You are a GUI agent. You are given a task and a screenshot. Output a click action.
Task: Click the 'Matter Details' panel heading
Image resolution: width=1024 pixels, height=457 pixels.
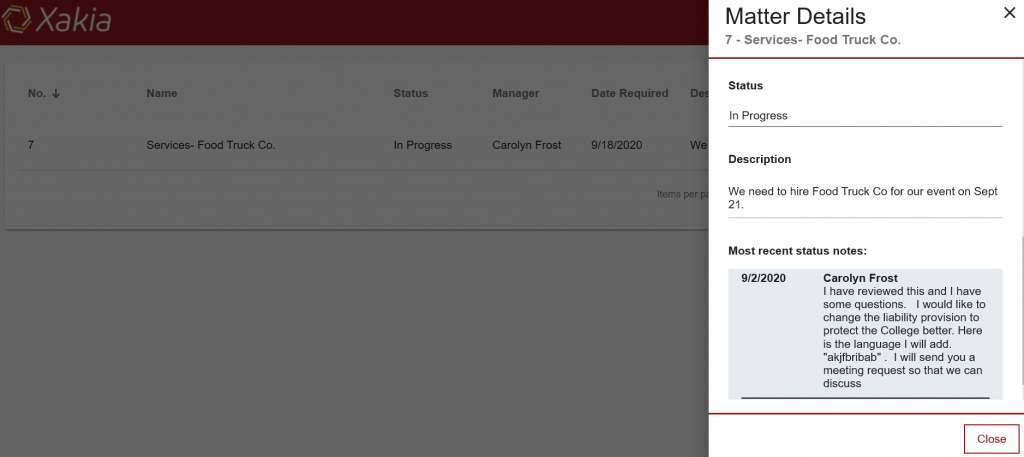pyautogui.click(x=795, y=16)
